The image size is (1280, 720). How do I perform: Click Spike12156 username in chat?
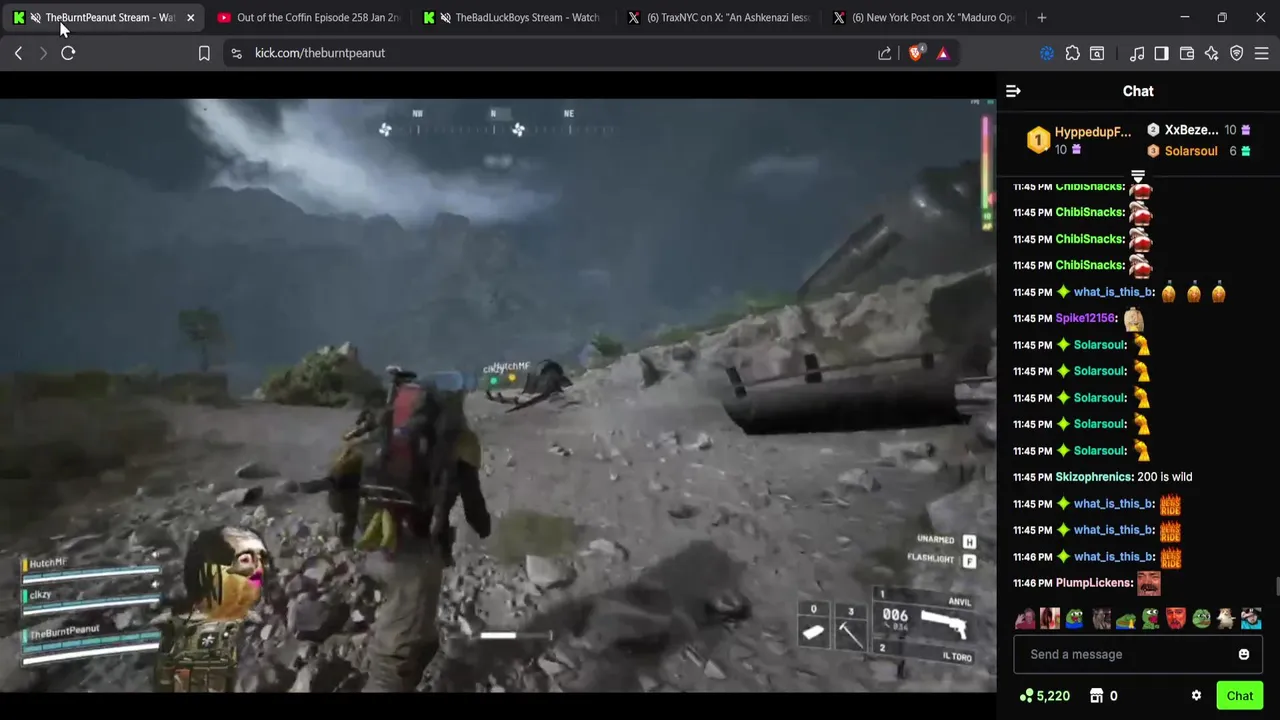[1085, 318]
